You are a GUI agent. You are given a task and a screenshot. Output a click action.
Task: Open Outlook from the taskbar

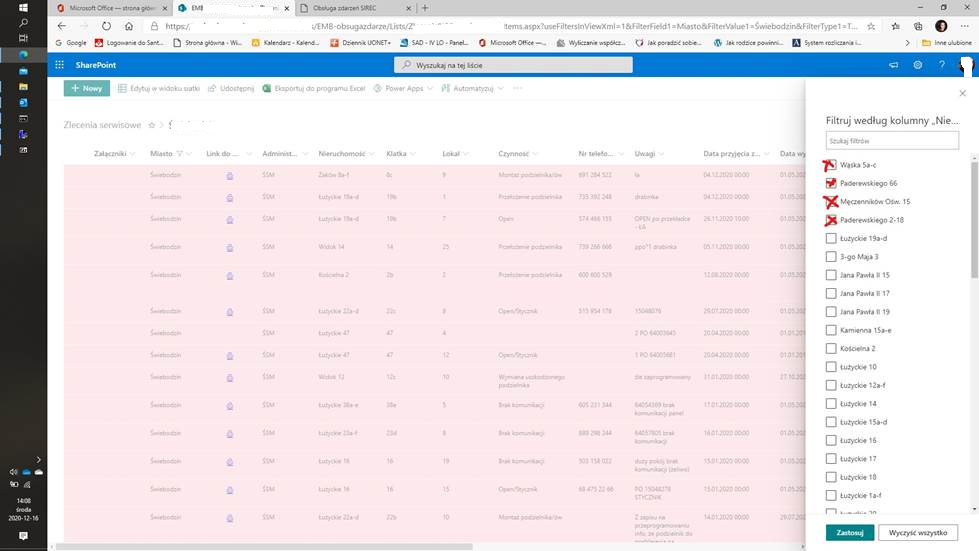[23, 102]
